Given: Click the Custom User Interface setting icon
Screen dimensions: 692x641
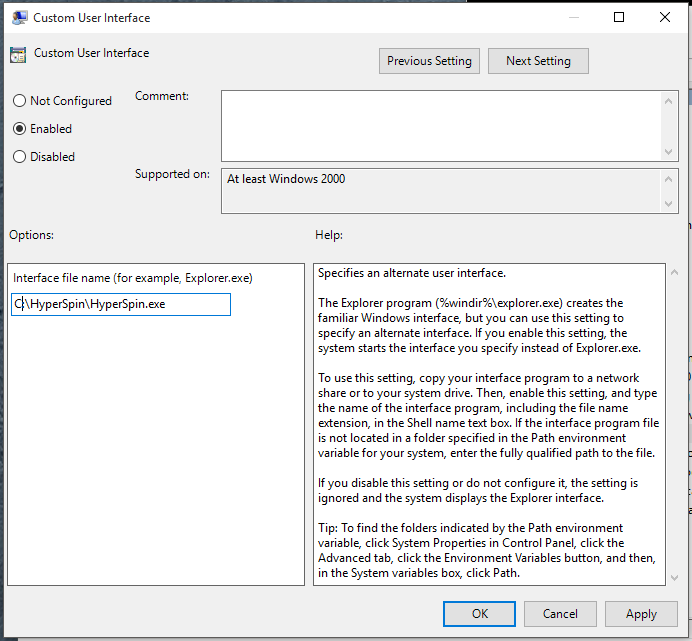Looking at the screenshot, I should click(18, 55).
